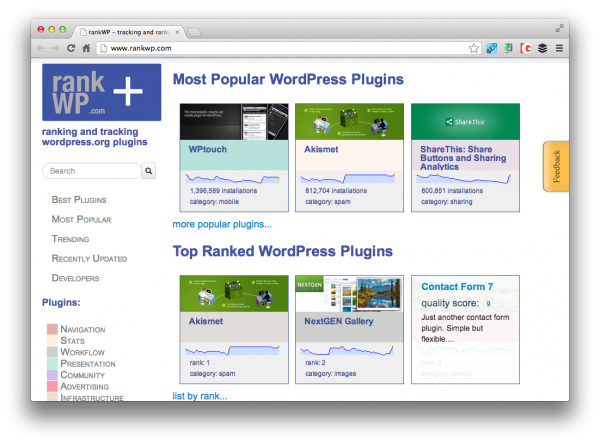The height and width of the screenshot is (444, 600).
Task: Open the blue extension icon beside the star
Action: click(492, 48)
